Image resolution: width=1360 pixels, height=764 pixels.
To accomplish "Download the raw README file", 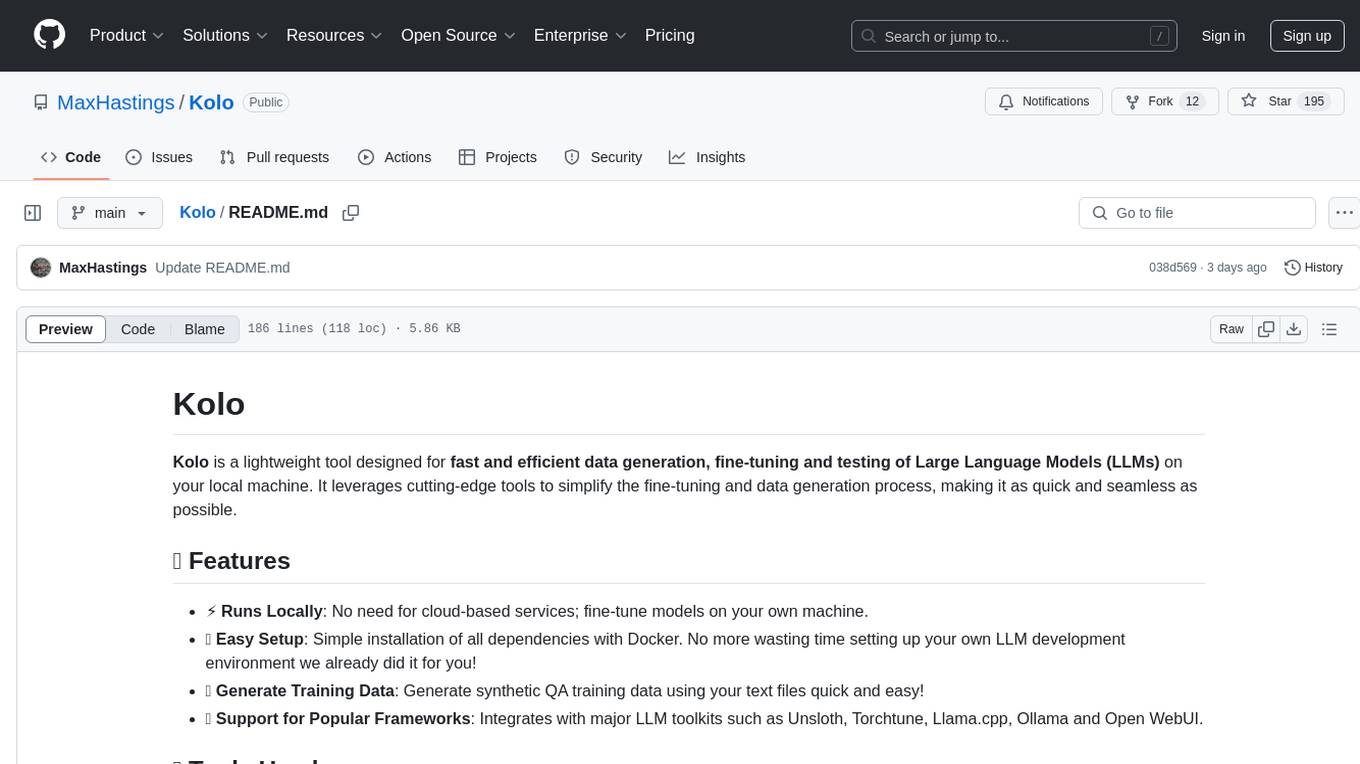I will coord(1293,329).
